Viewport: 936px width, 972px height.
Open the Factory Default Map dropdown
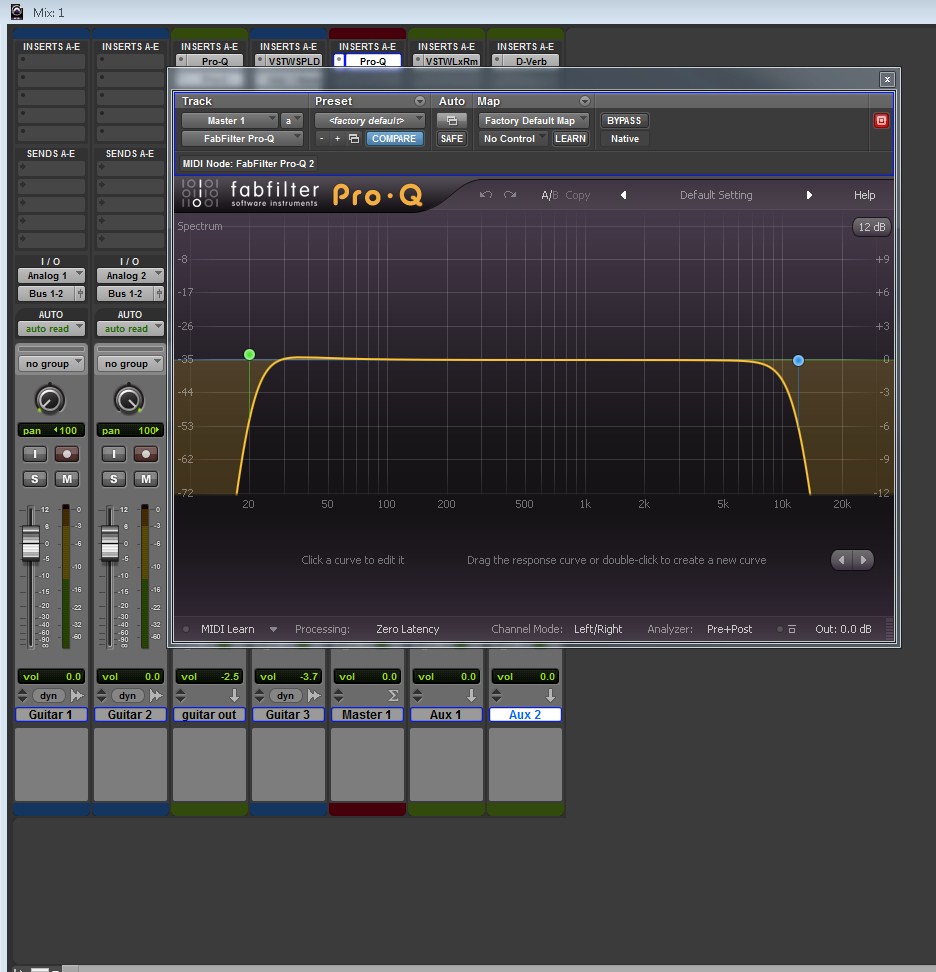click(x=533, y=120)
